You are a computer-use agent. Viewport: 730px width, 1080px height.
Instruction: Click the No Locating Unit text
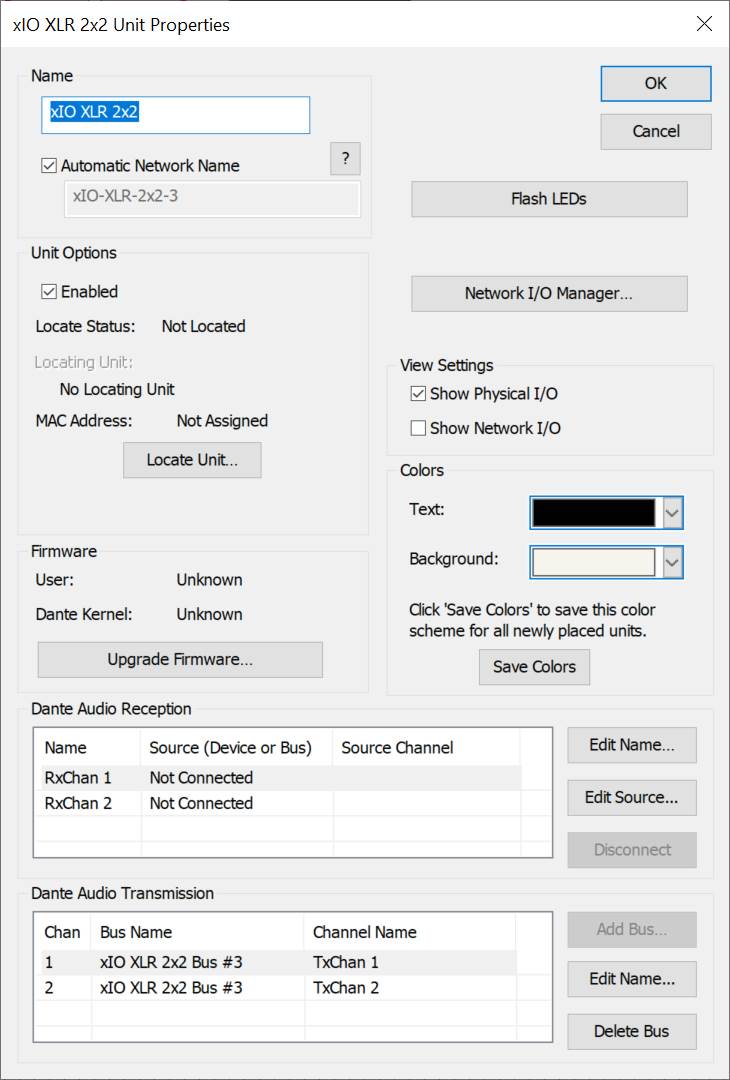(117, 390)
